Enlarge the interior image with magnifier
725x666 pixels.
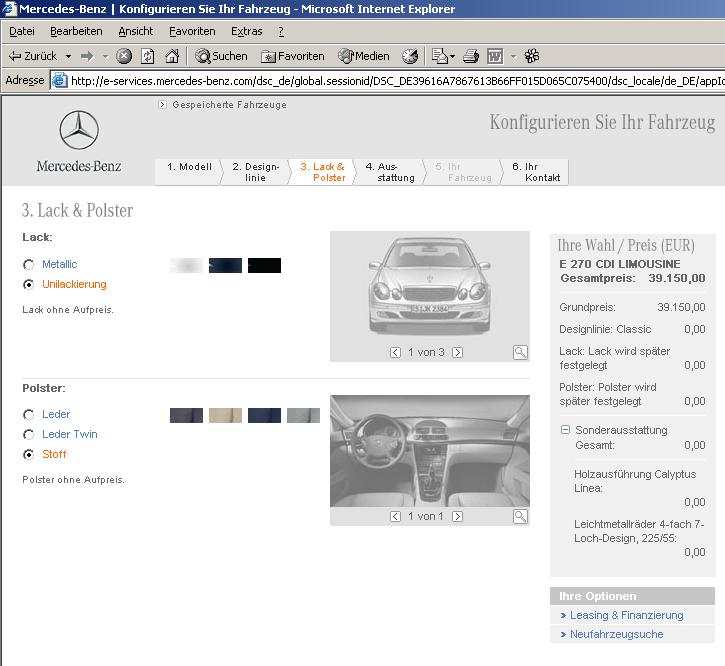520,516
